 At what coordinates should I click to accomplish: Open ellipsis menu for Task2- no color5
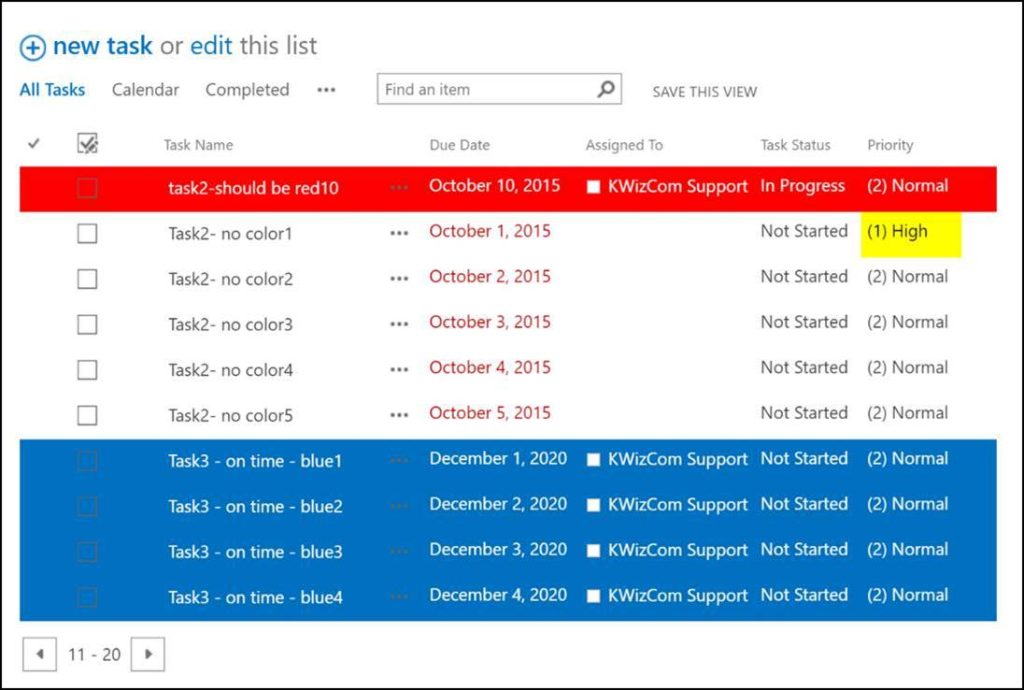click(399, 415)
